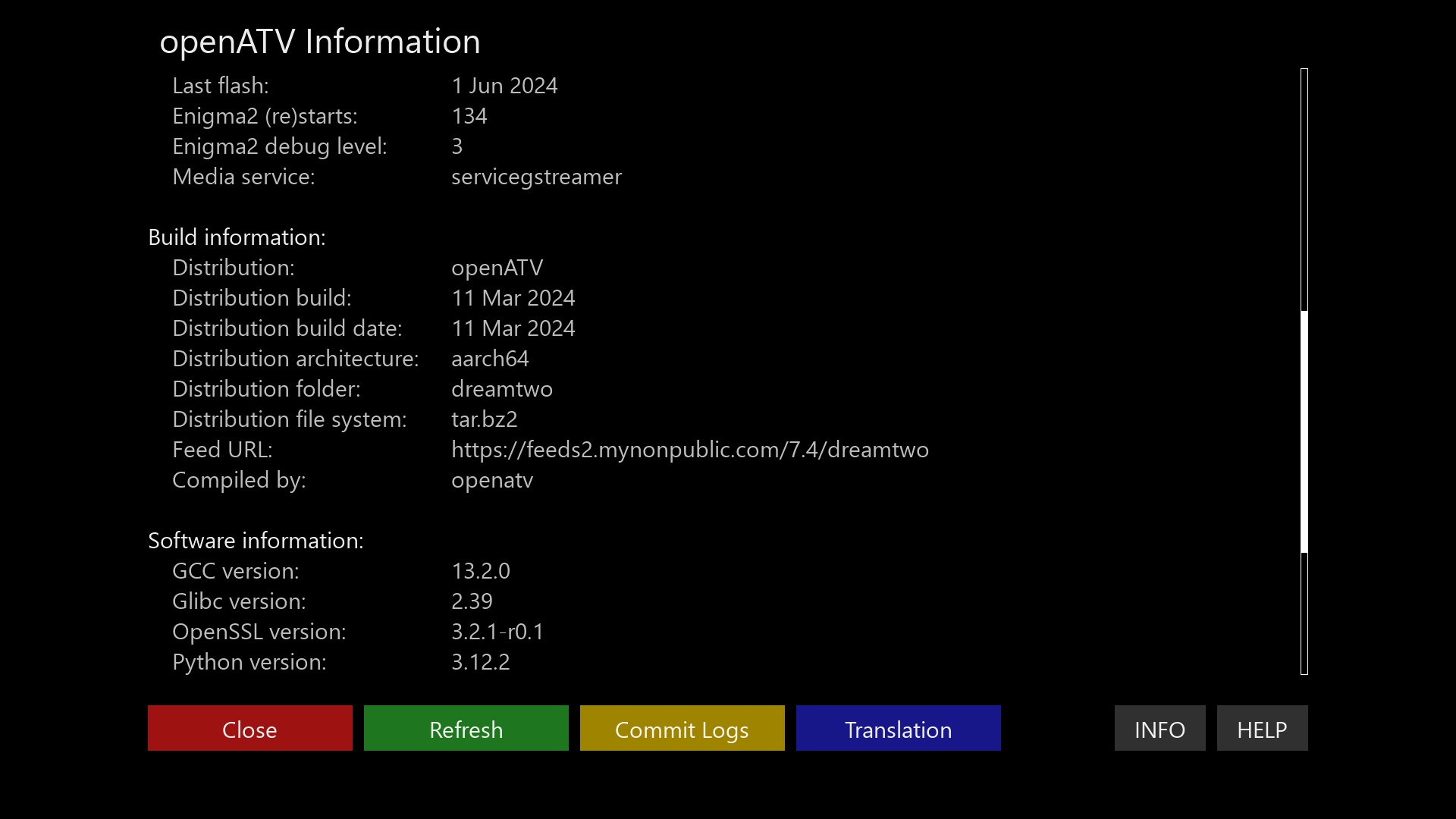Click the INFO button

pos(1160,728)
